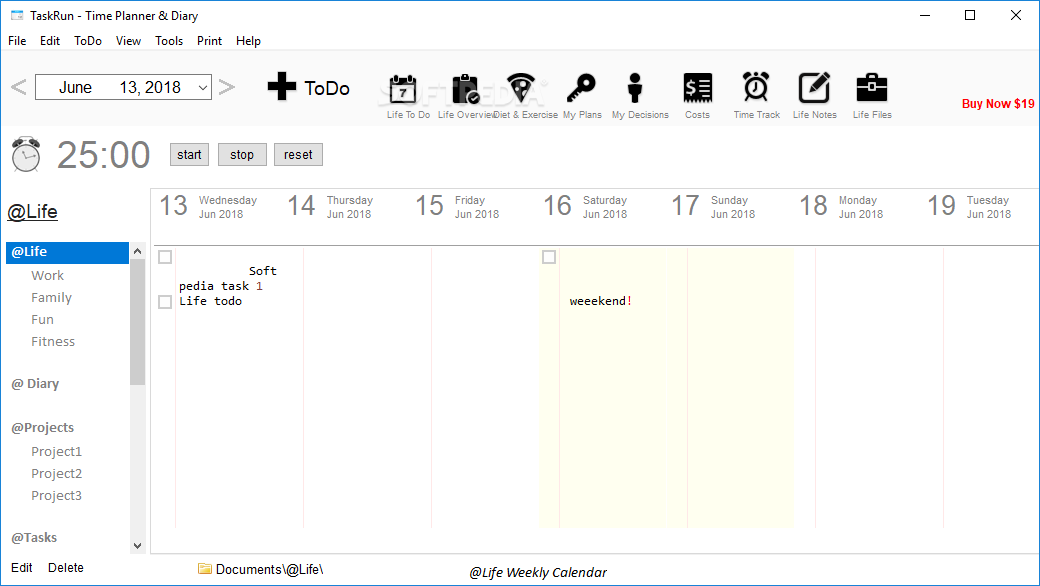Viewport: 1040px width, 586px height.
Task: Click the timer alarm clock icon
Action: (x=26, y=154)
